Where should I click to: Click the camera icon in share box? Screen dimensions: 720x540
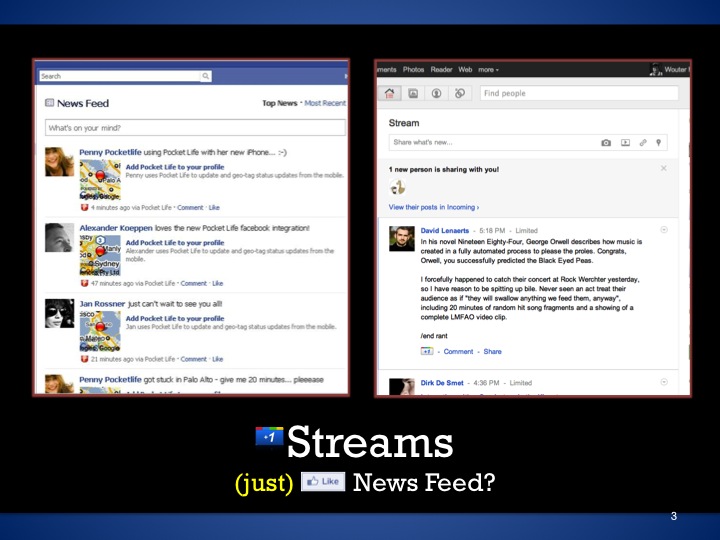point(605,143)
